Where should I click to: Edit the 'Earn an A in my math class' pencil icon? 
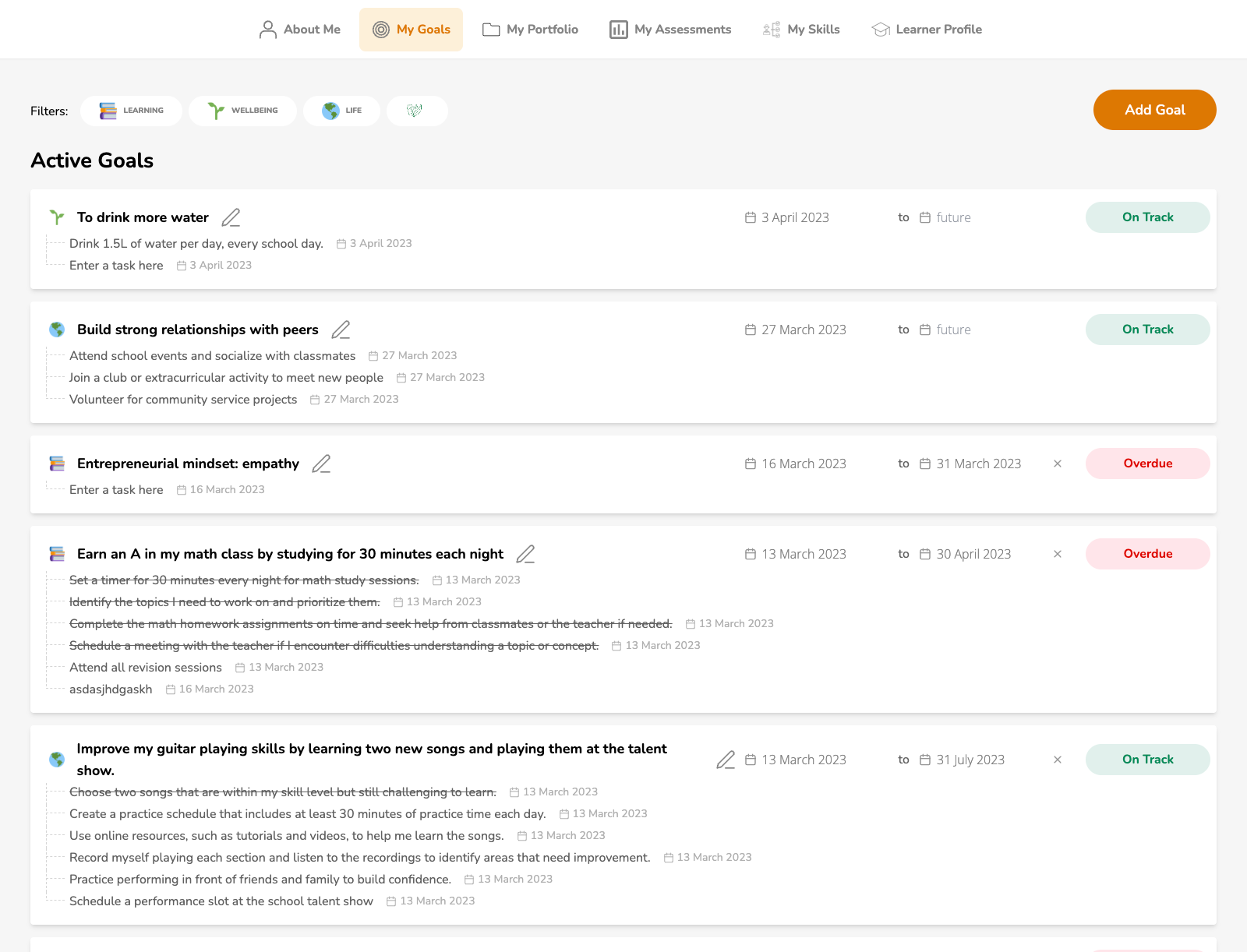tap(525, 554)
